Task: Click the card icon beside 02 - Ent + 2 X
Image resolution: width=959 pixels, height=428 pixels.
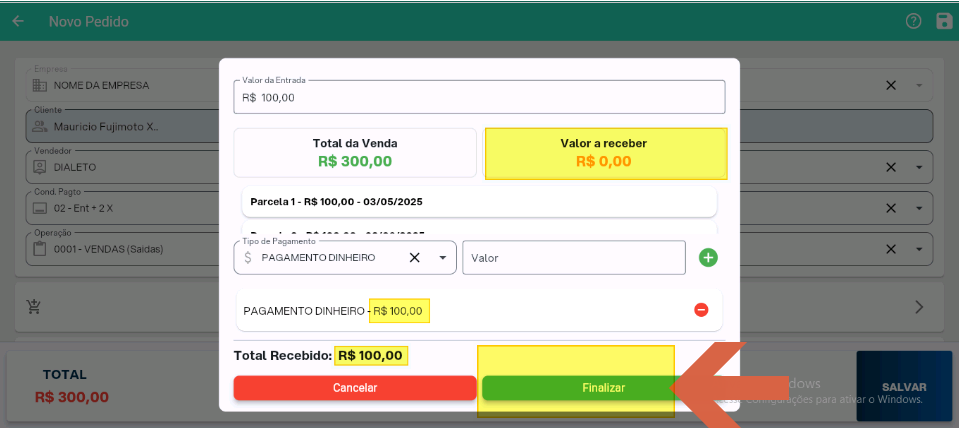Action: [x=40, y=208]
